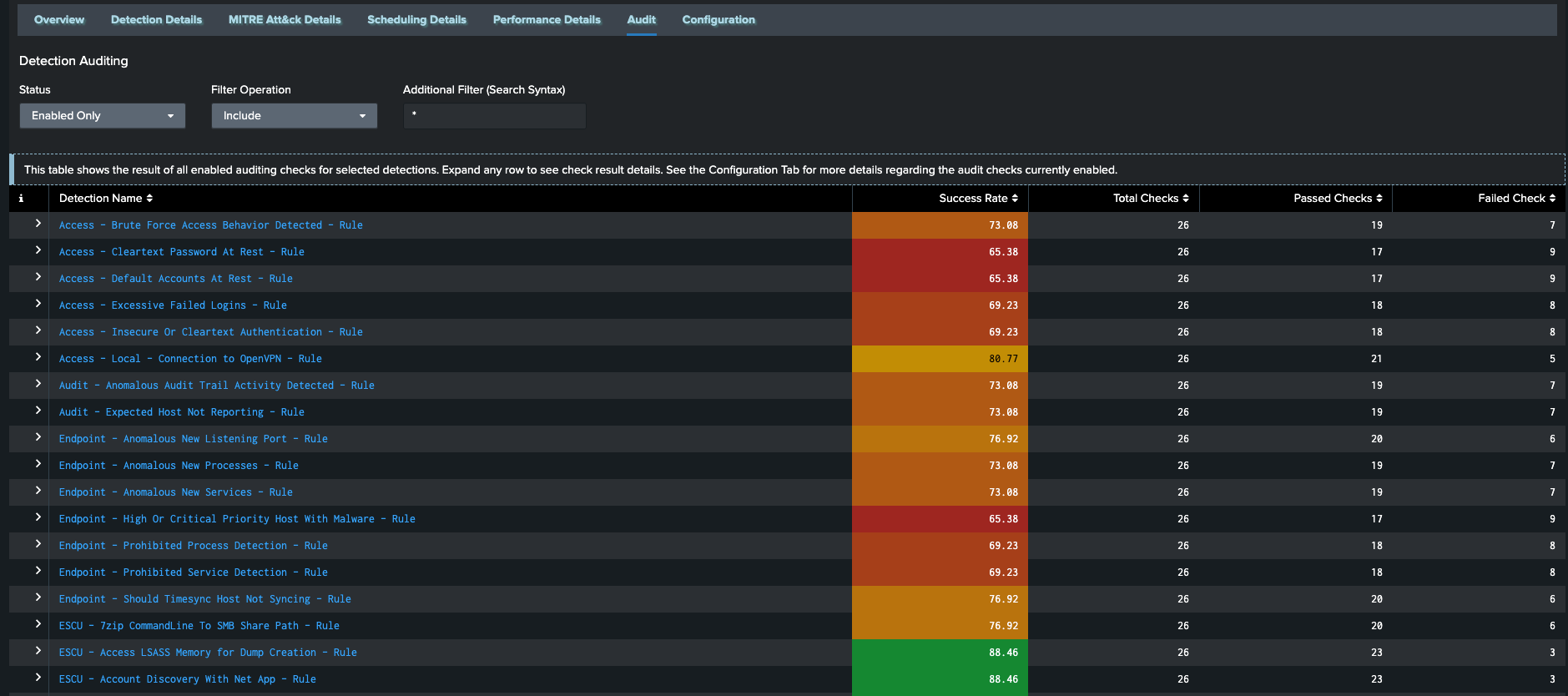Viewport: 1568px width, 696px height.
Task: Expand Anomalous New Services row
Action: [x=38, y=491]
